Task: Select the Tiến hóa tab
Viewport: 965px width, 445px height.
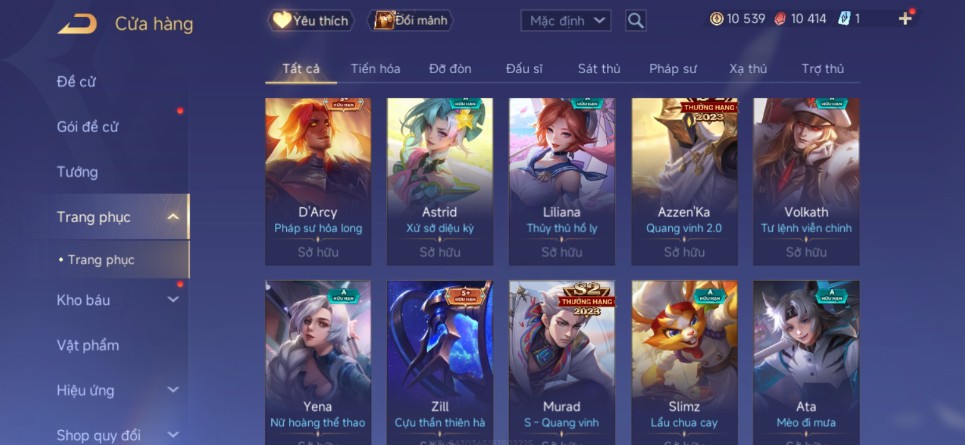Action: [375, 69]
